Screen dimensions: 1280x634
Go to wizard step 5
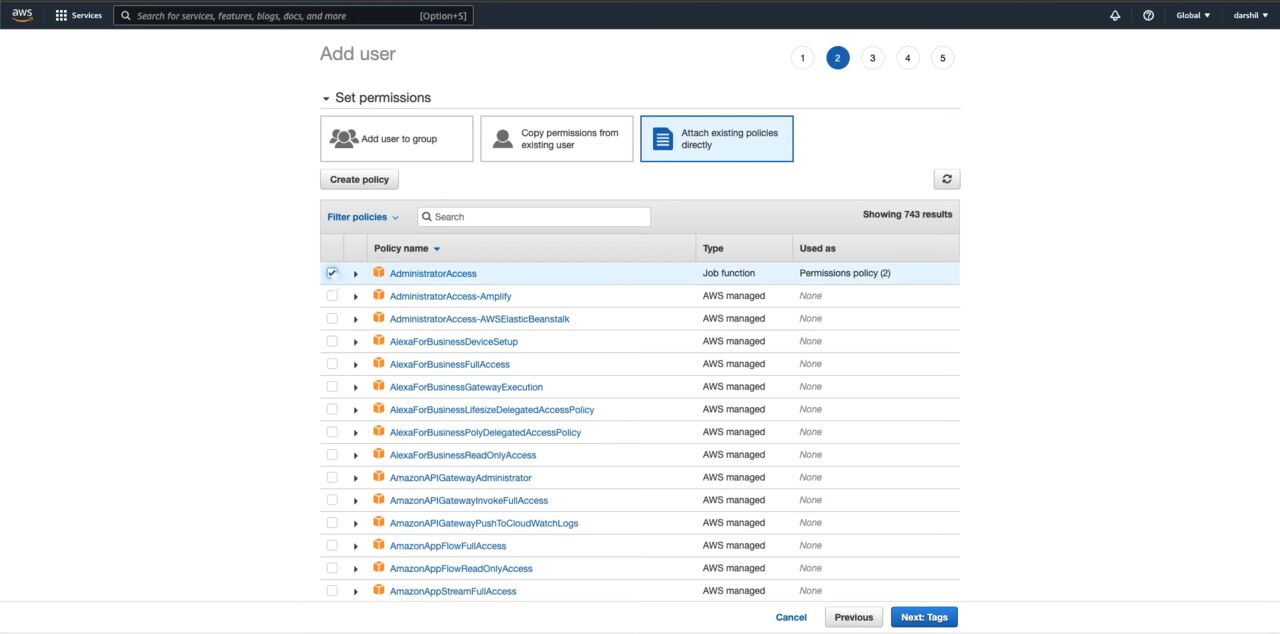tap(942, 58)
